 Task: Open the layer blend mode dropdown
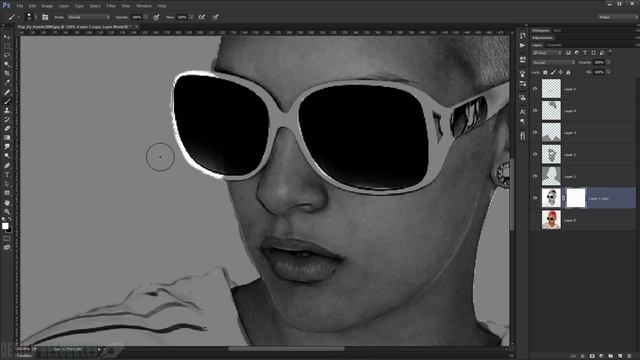click(x=553, y=62)
